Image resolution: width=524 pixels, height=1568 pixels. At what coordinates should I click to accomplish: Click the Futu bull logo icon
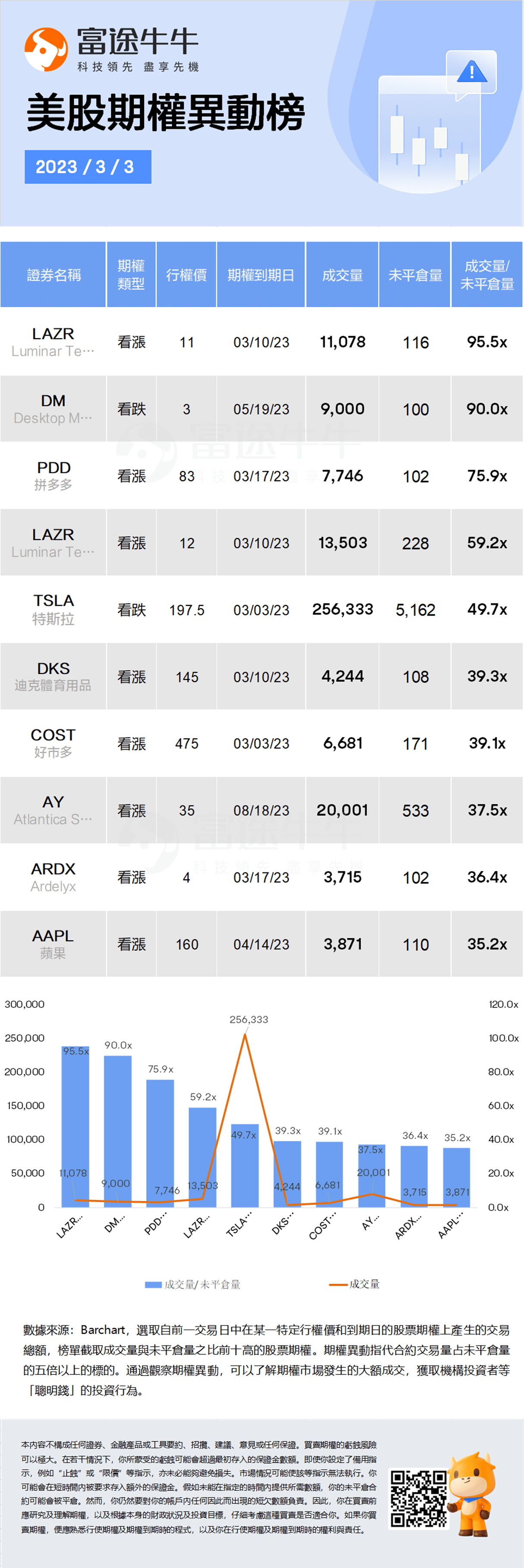(46, 49)
